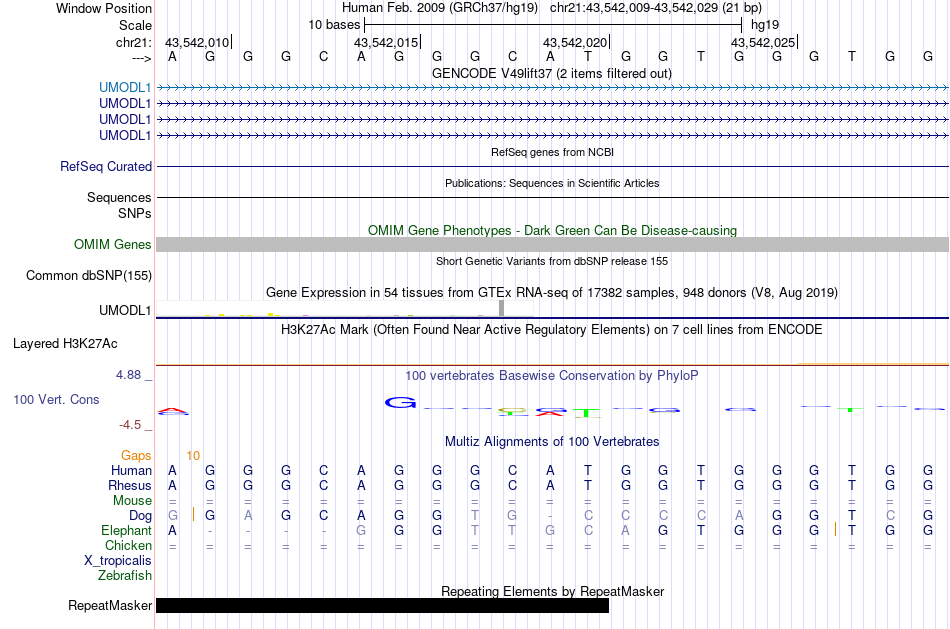Click the 4.88 PhyloP upper scale value
This screenshot has width=950, height=629.
128,375
